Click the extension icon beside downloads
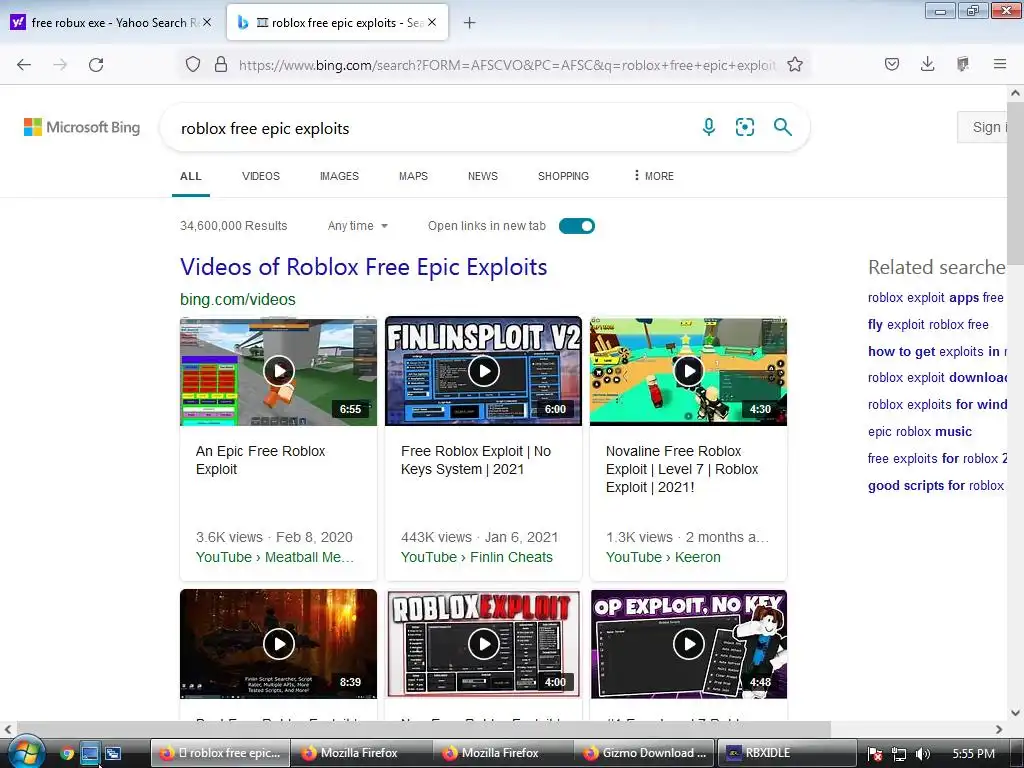The height and width of the screenshot is (768, 1024). 963,64
